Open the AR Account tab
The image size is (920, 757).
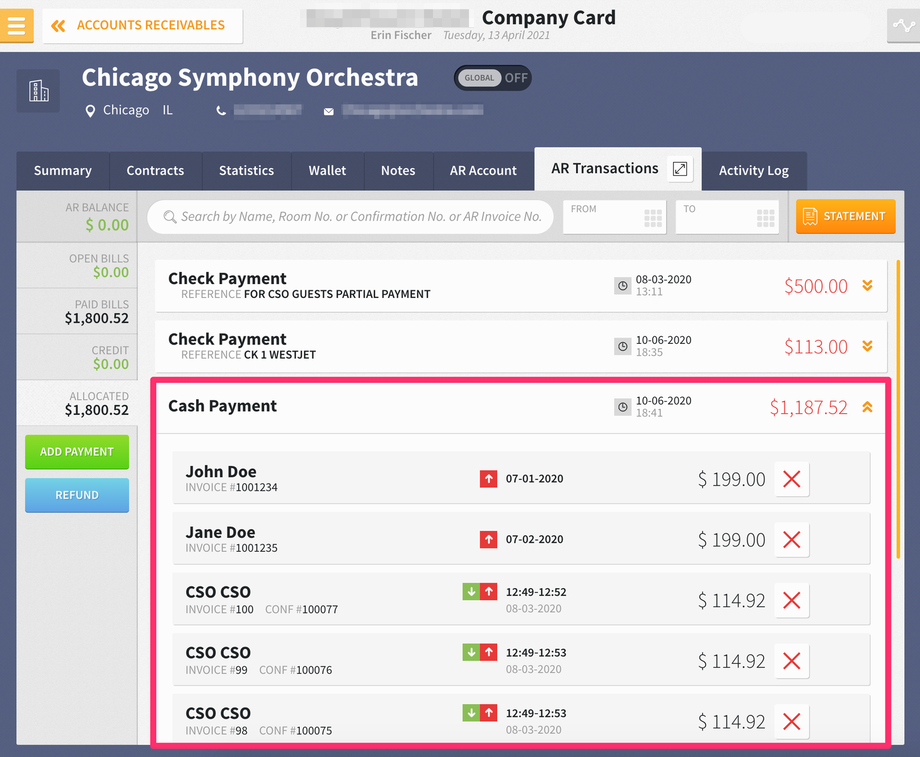coord(483,171)
